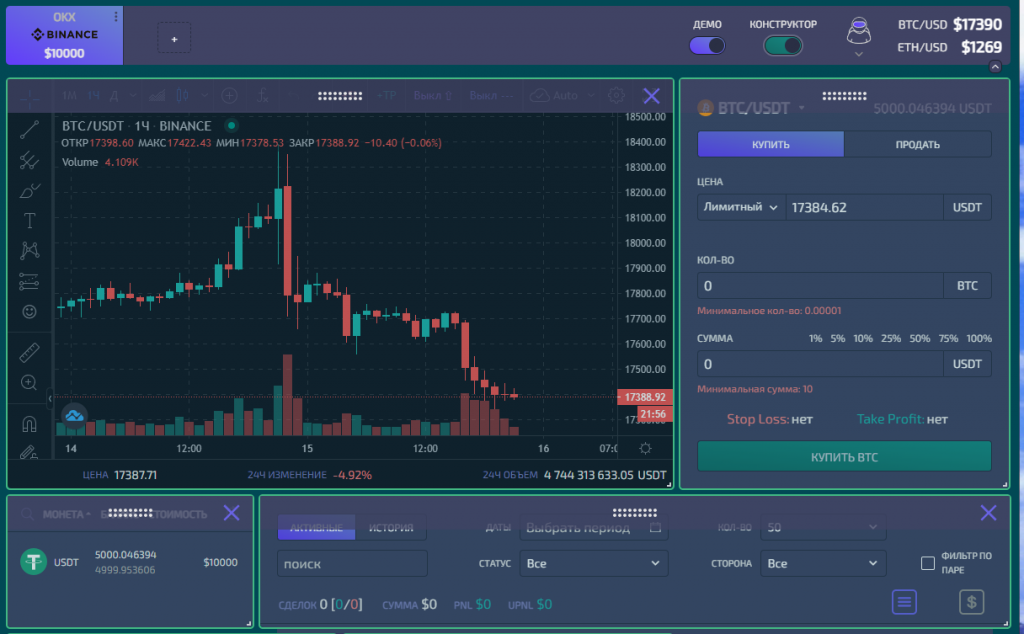Open the fx indicators functions
This screenshot has width=1024, height=634.
(263, 96)
